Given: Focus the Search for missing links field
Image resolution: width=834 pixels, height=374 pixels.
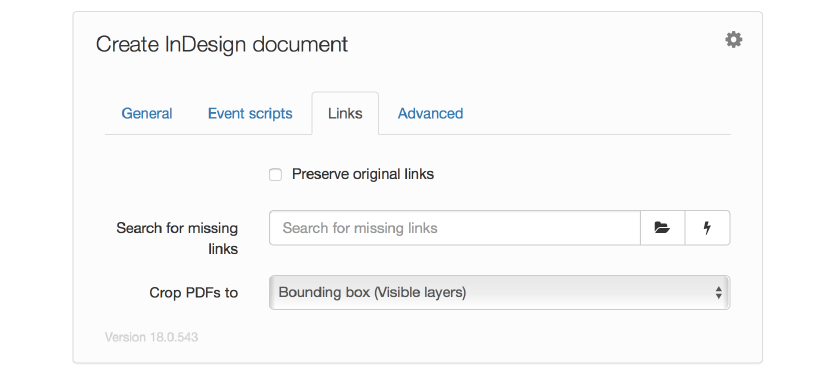Looking at the screenshot, I should (x=455, y=228).
